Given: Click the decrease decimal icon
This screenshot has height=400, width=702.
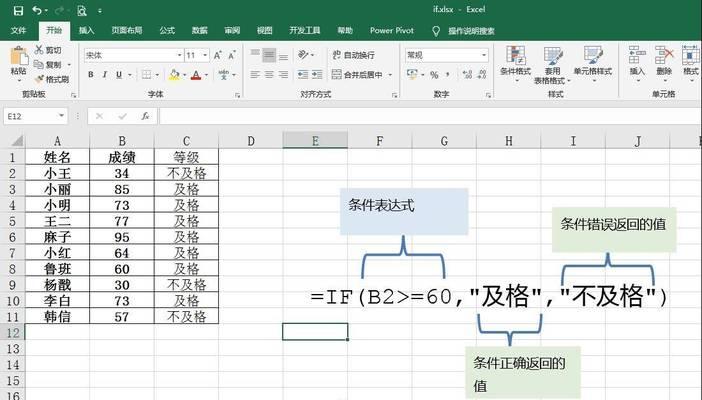Looking at the screenshot, I should click(x=482, y=75).
